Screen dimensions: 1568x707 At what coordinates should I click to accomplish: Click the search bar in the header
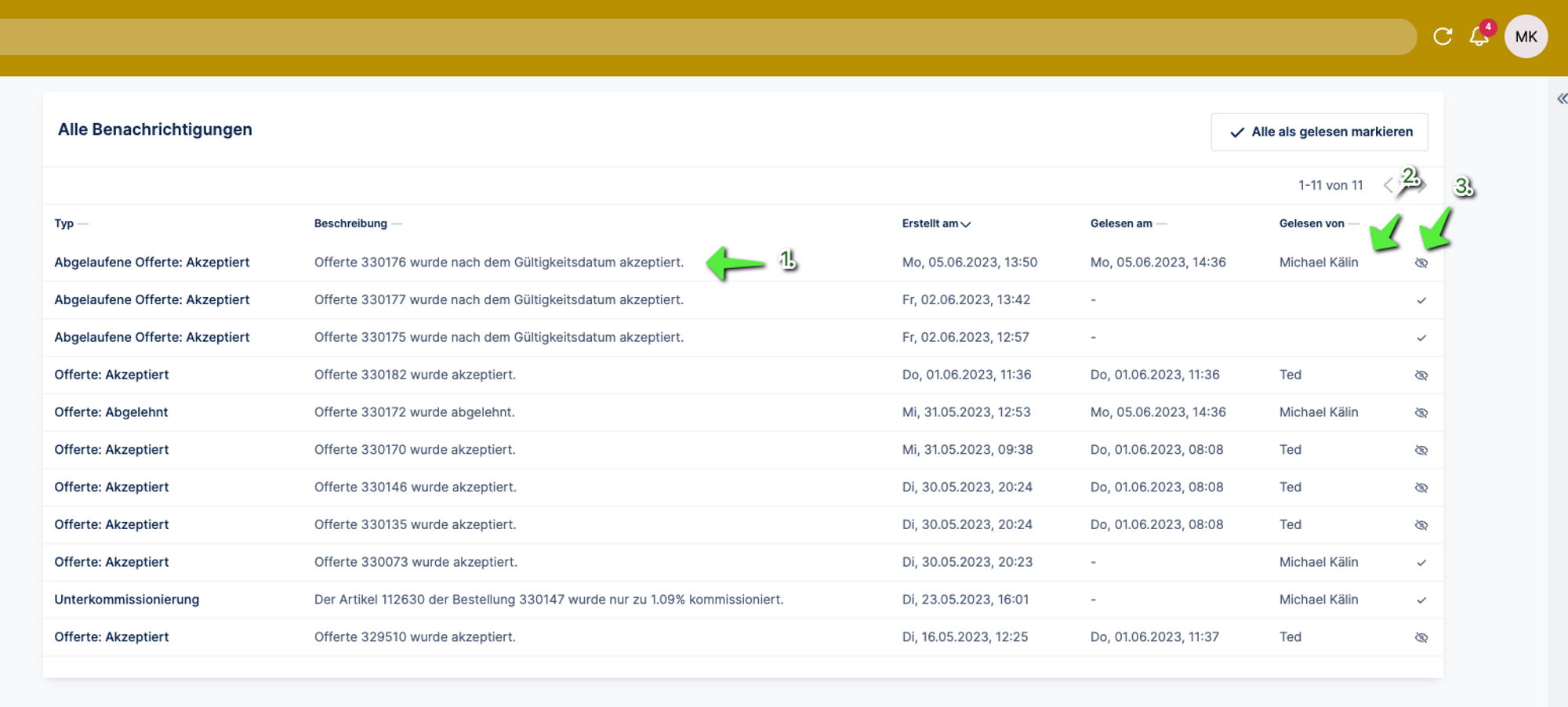click(x=706, y=37)
